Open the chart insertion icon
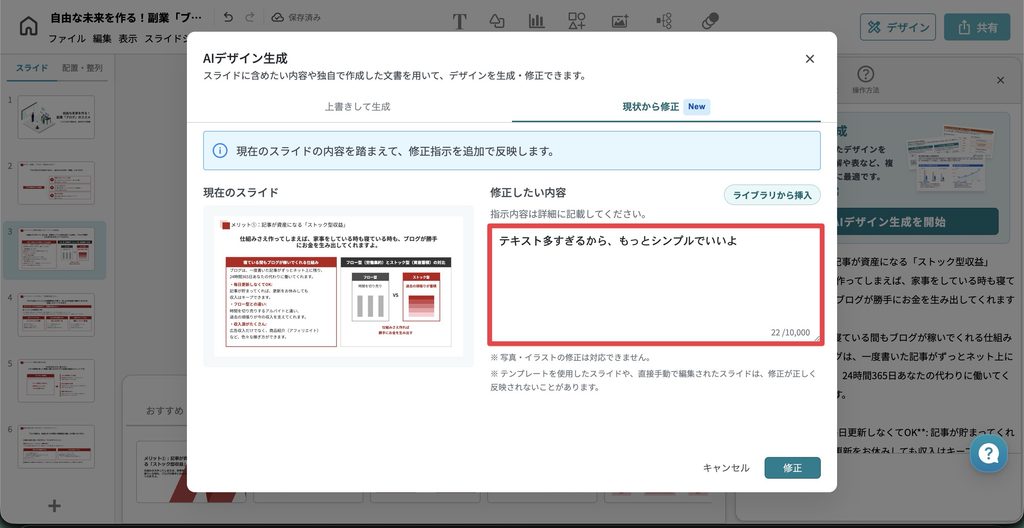Screen dimensions: 1024x528 536,22
